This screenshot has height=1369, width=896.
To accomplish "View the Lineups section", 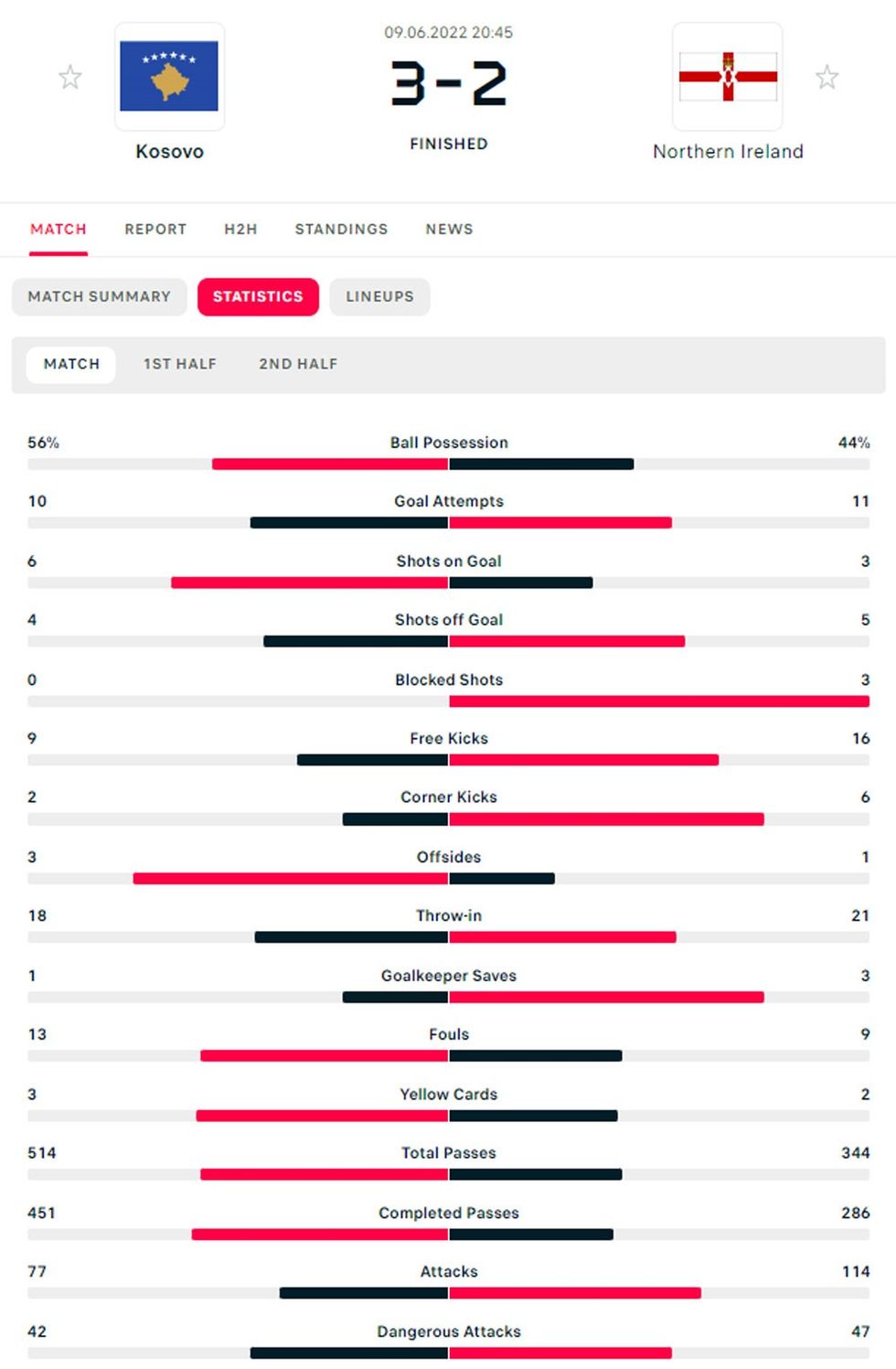I will (379, 297).
